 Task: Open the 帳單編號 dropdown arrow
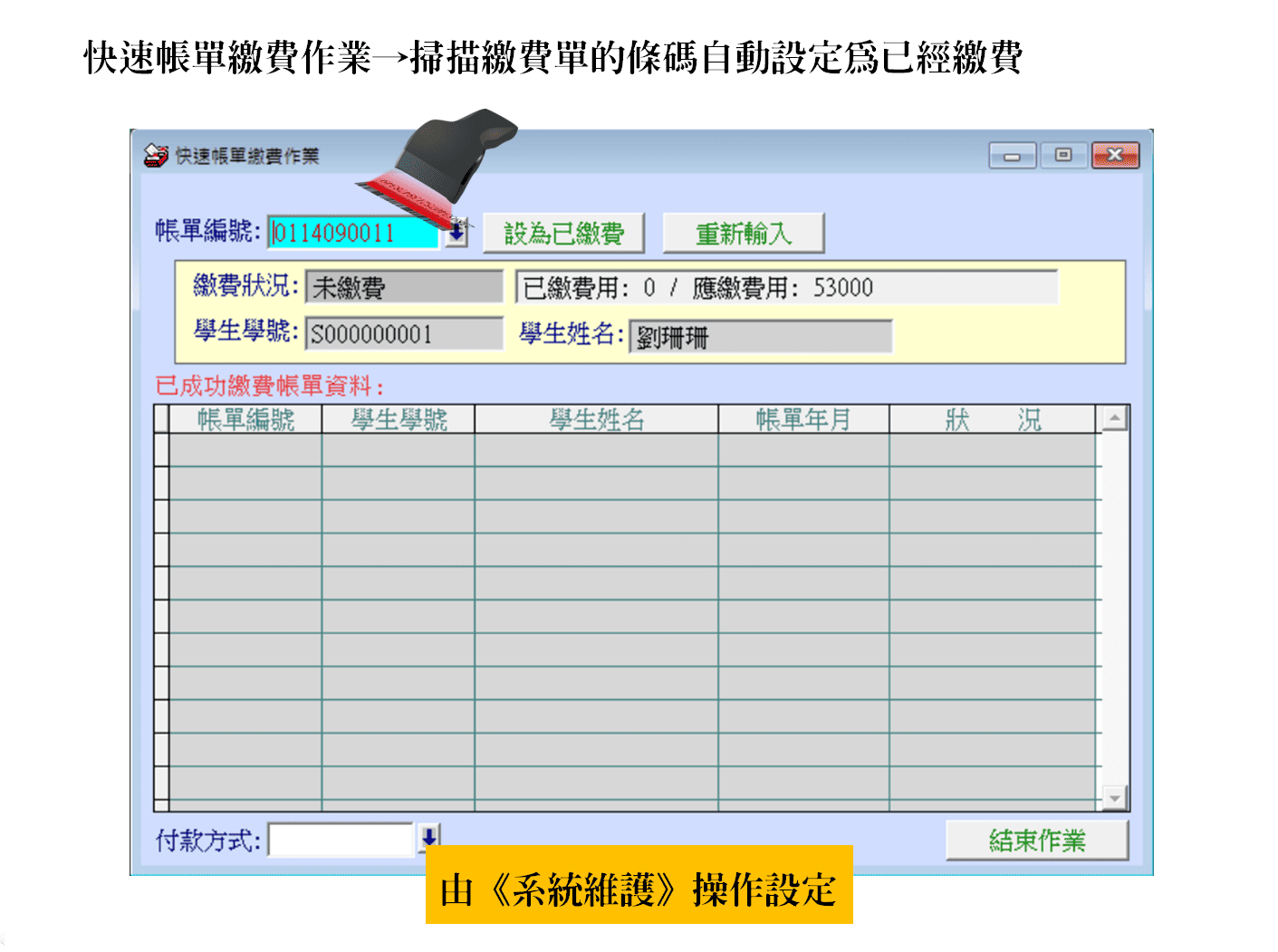(x=457, y=233)
